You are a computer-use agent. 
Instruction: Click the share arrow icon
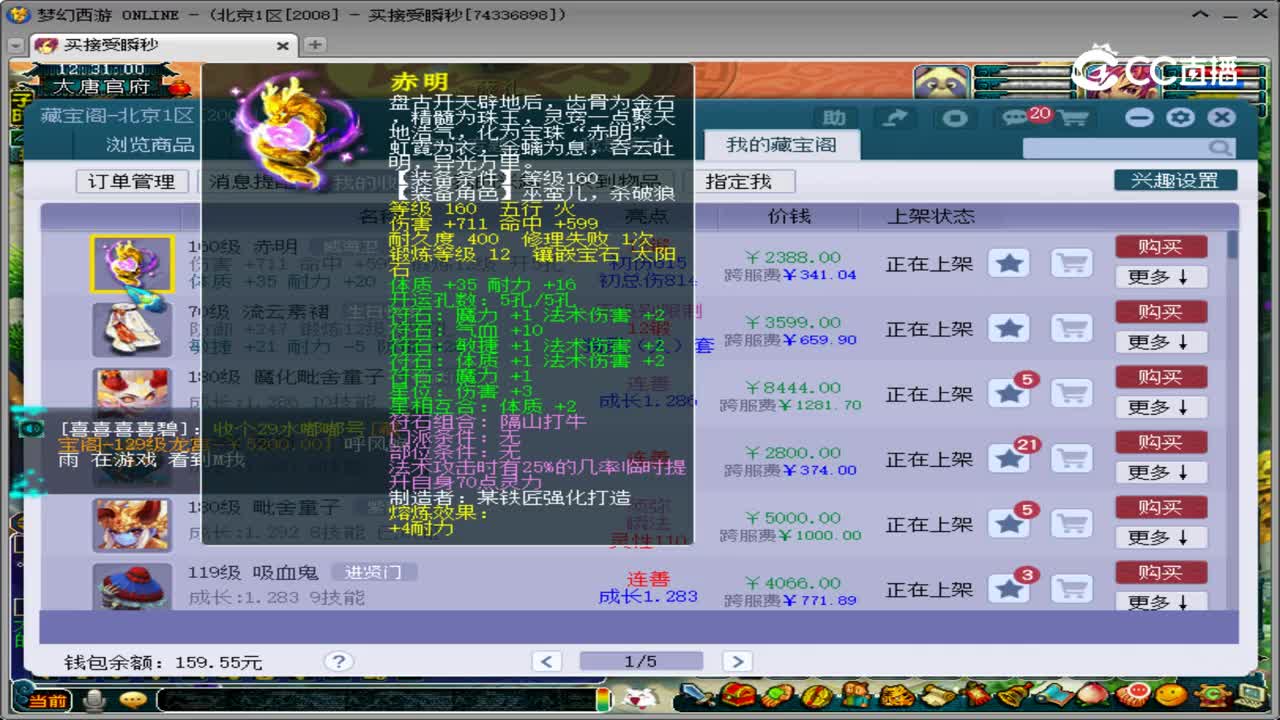[x=895, y=118]
